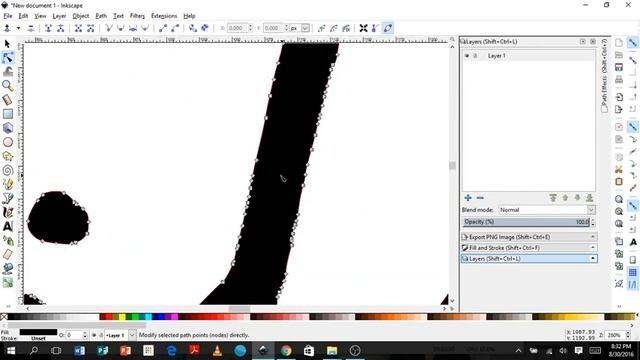Select the Star and polygon tool
Viewport: 640px width, 360px height.
tap(7, 156)
